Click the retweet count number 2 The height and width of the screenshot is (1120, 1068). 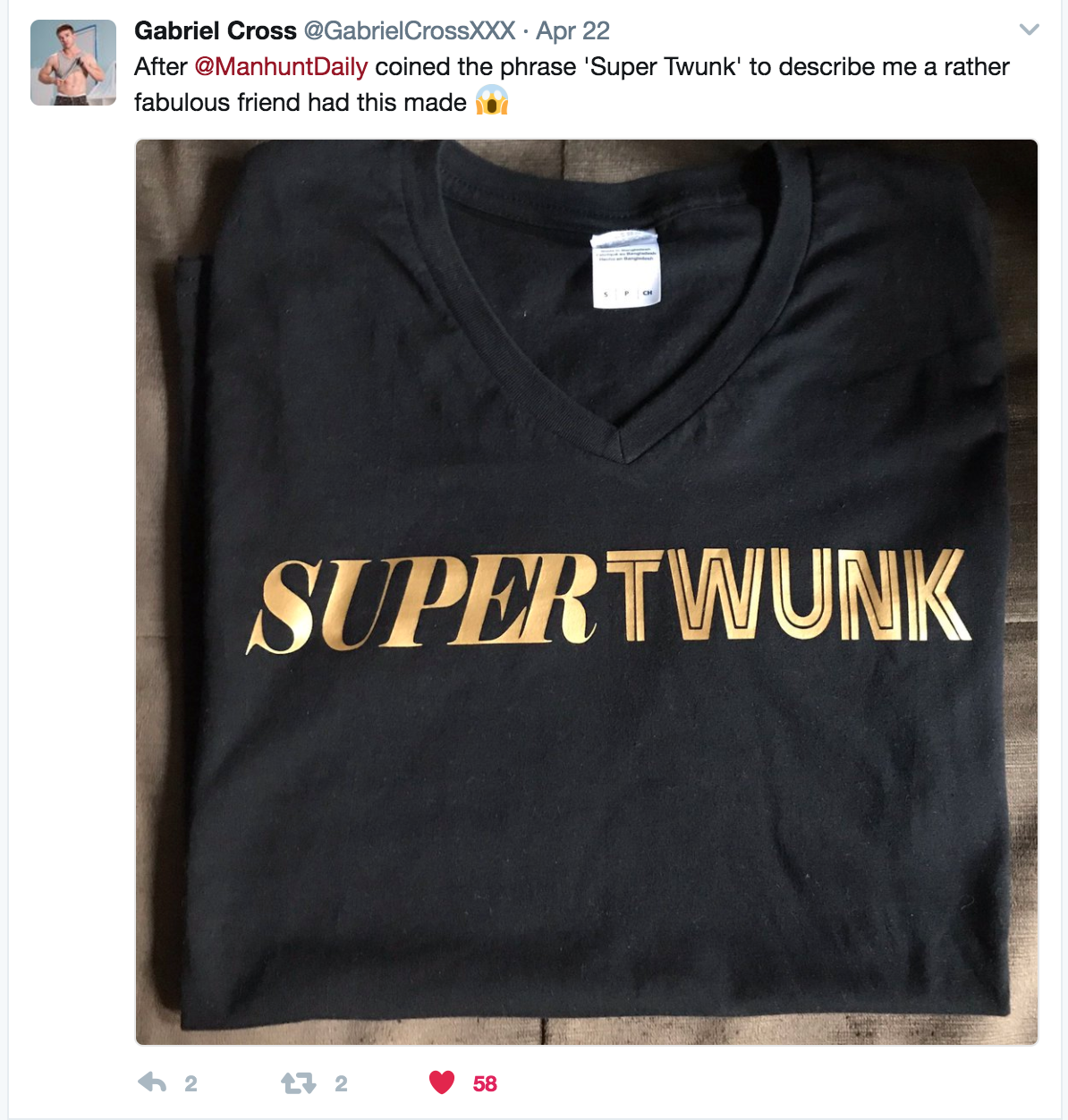point(341,1084)
